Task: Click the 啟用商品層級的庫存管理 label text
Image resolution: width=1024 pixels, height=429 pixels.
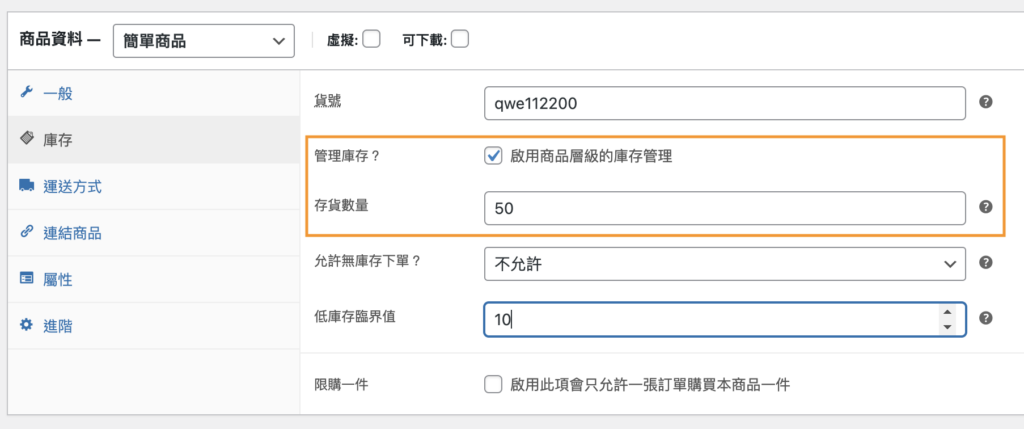Action: pos(591,157)
